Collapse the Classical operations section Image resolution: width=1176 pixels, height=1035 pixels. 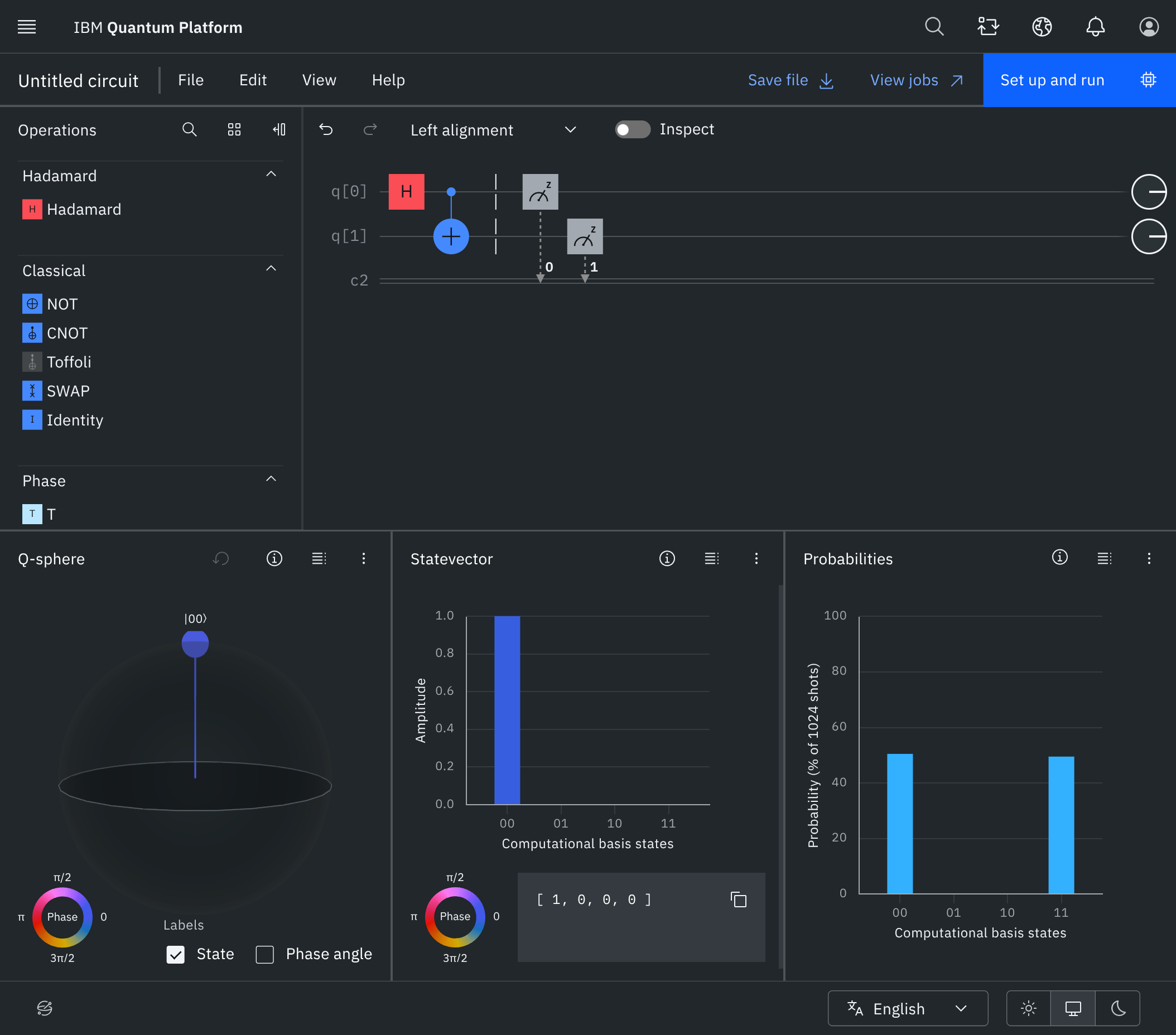271,269
